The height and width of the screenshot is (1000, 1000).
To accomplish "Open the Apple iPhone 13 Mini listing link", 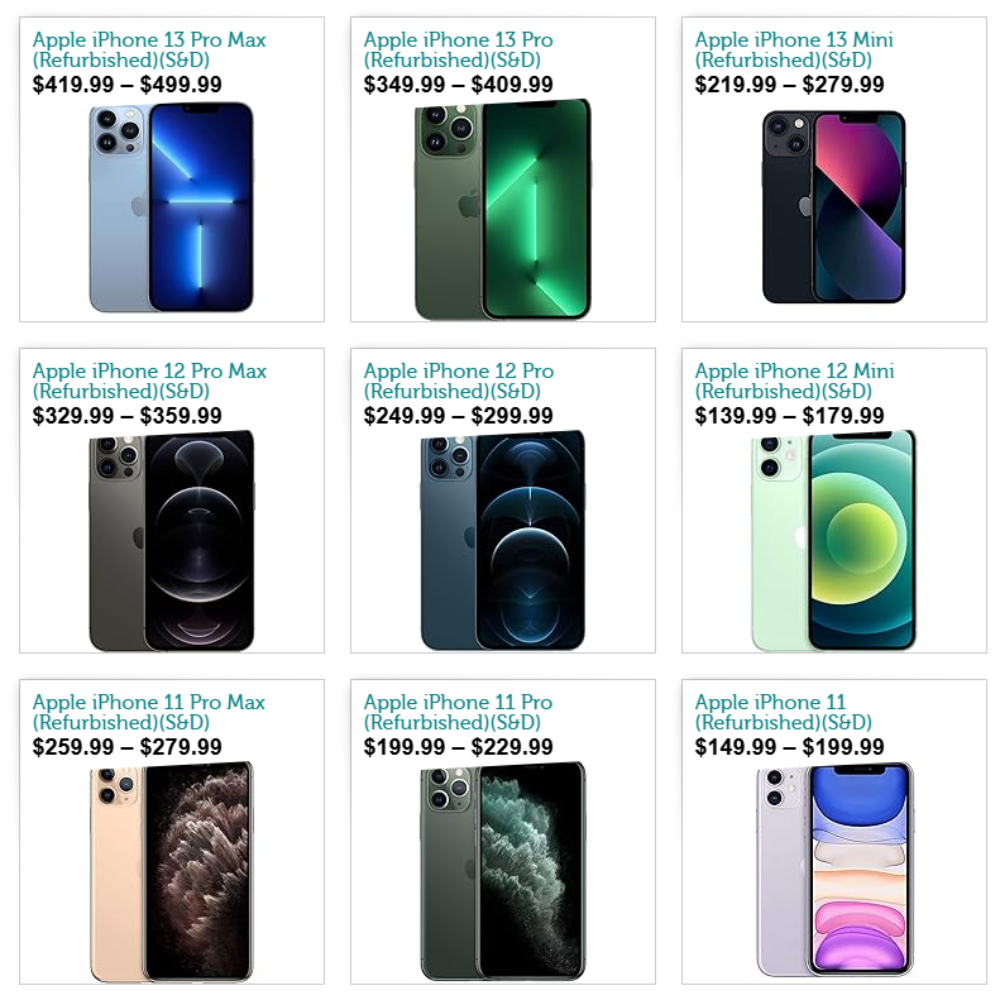I will (x=794, y=50).
